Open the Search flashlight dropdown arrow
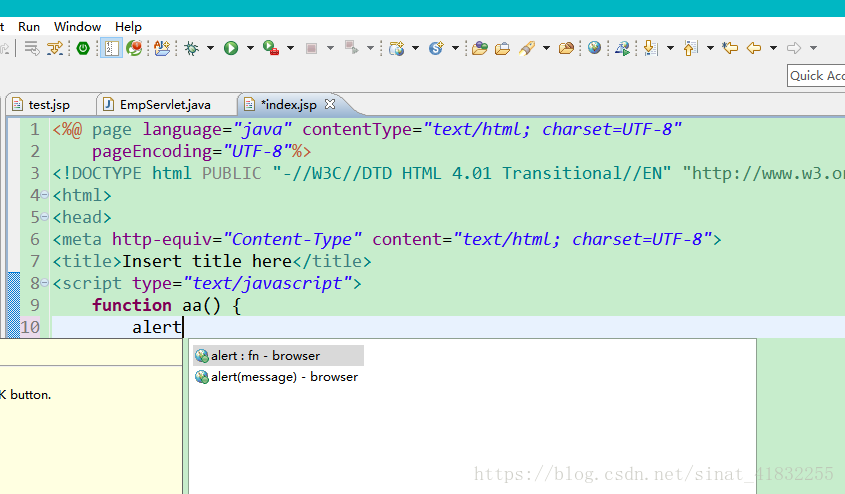The height and width of the screenshot is (494, 845). [546, 48]
